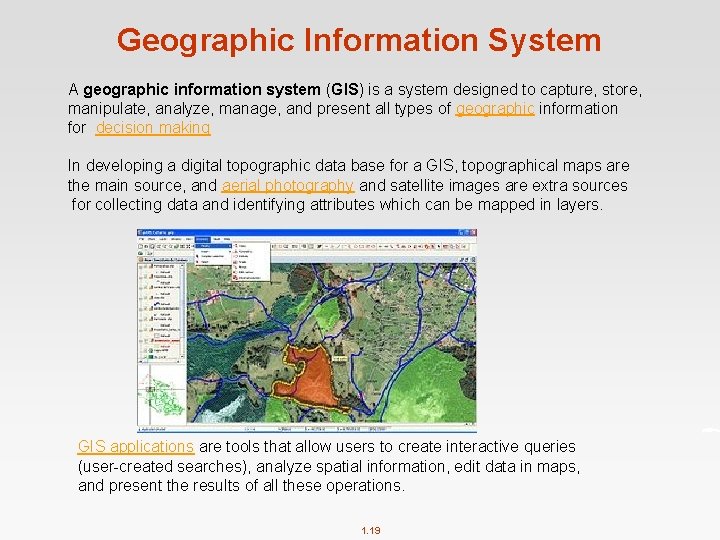The height and width of the screenshot is (540, 720).
Task: Select the "Geographic Information System" slide title
Action: 359,40
